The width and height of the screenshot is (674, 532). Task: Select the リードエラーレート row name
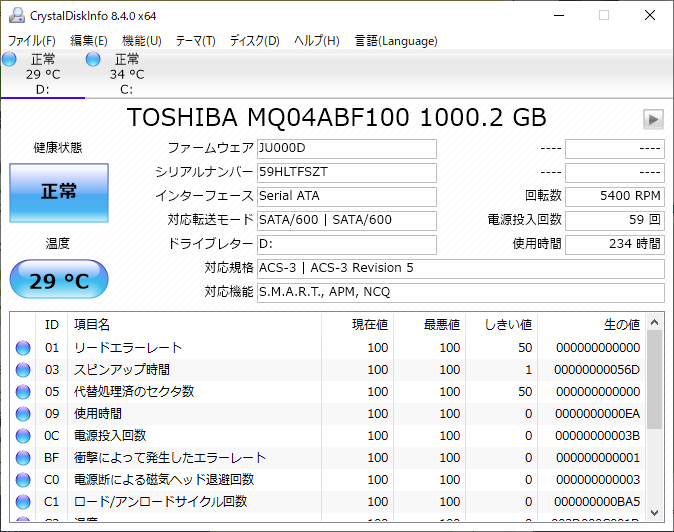pyautogui.click(x=128, y=348)
